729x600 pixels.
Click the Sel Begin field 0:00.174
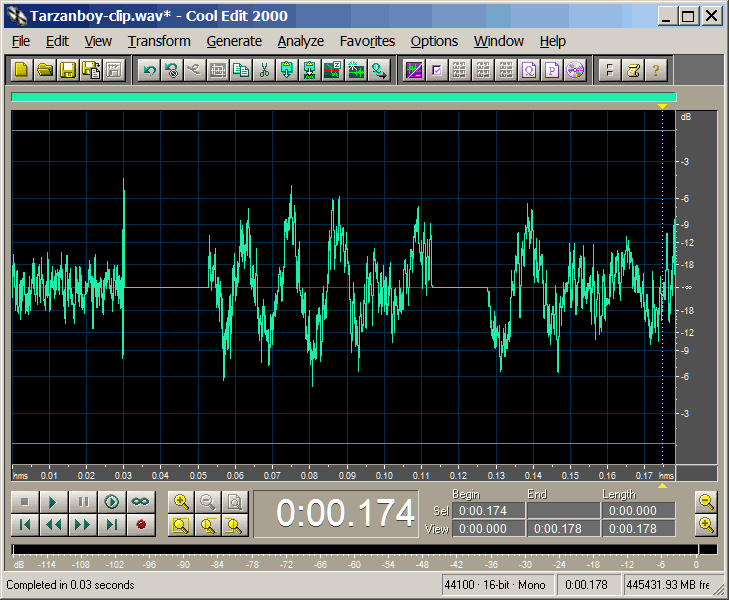pyautogui.click(x=489, y=511)
